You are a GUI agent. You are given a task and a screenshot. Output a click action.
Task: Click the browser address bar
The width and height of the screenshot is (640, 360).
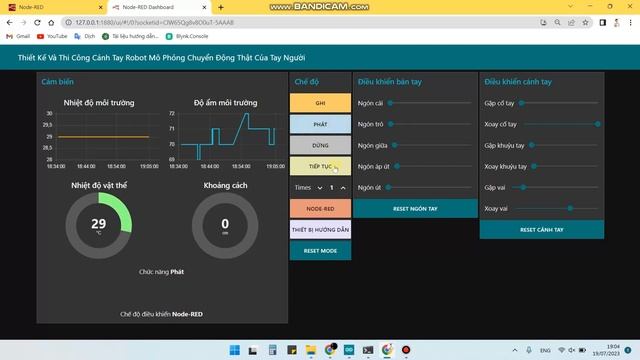[x=300, y=22]
